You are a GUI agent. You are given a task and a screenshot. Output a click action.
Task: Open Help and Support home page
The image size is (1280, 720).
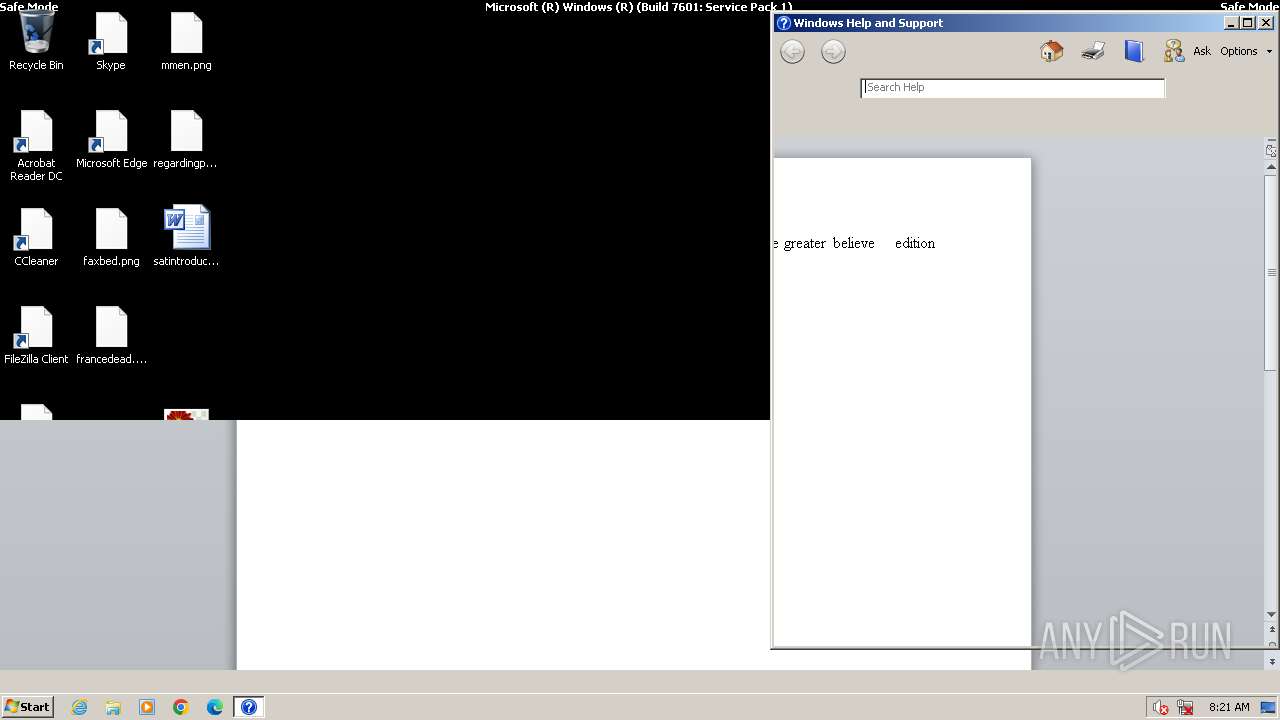[x=1051, y=51]
